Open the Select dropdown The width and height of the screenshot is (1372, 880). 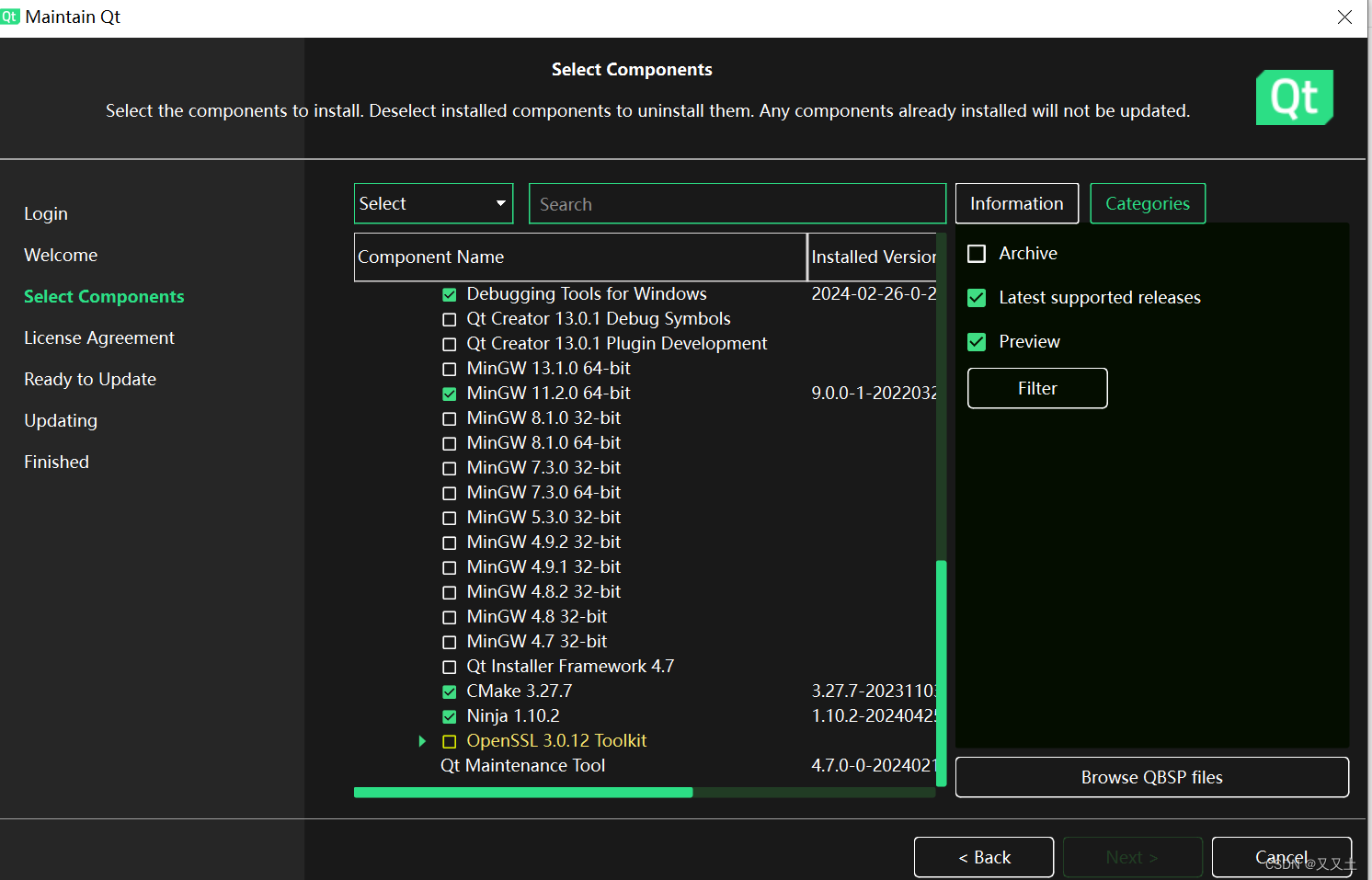pyautogui.click(x=433, y=203)
